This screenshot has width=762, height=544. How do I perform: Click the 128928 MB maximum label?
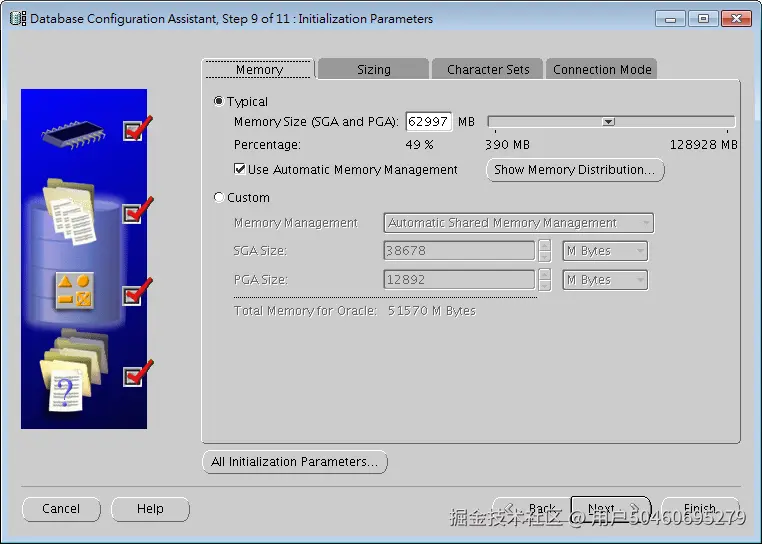click(x=704, y=145)
